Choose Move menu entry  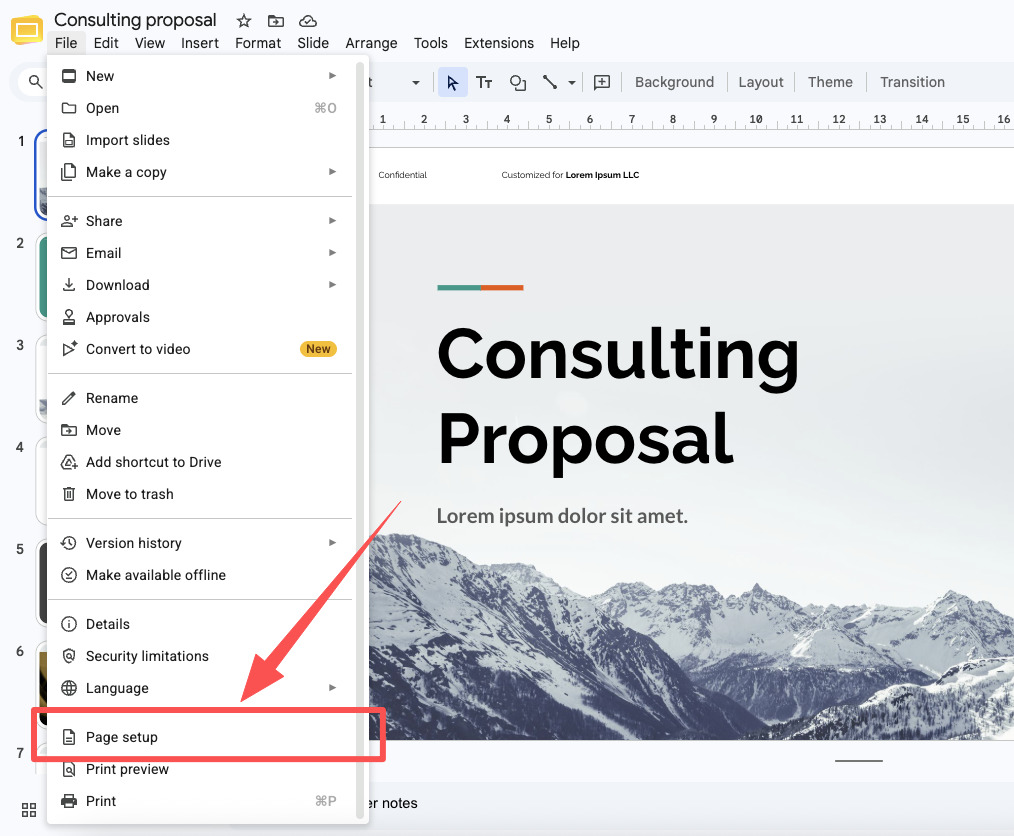(200, 430)
